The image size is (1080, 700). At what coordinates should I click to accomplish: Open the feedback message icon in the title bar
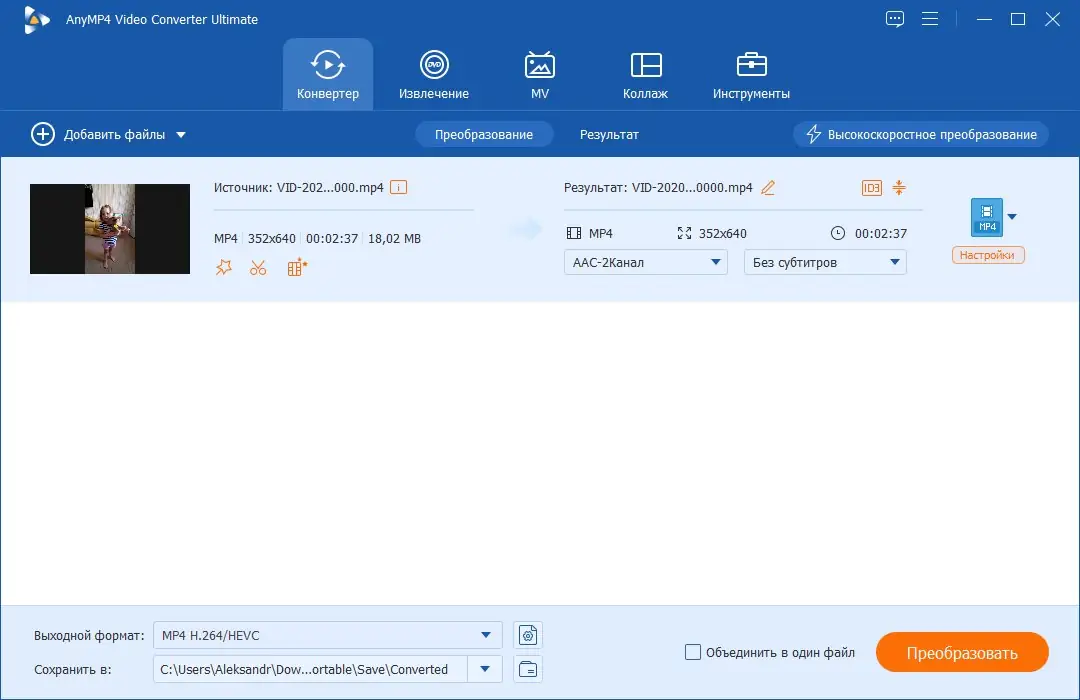(x=894, y=18)
